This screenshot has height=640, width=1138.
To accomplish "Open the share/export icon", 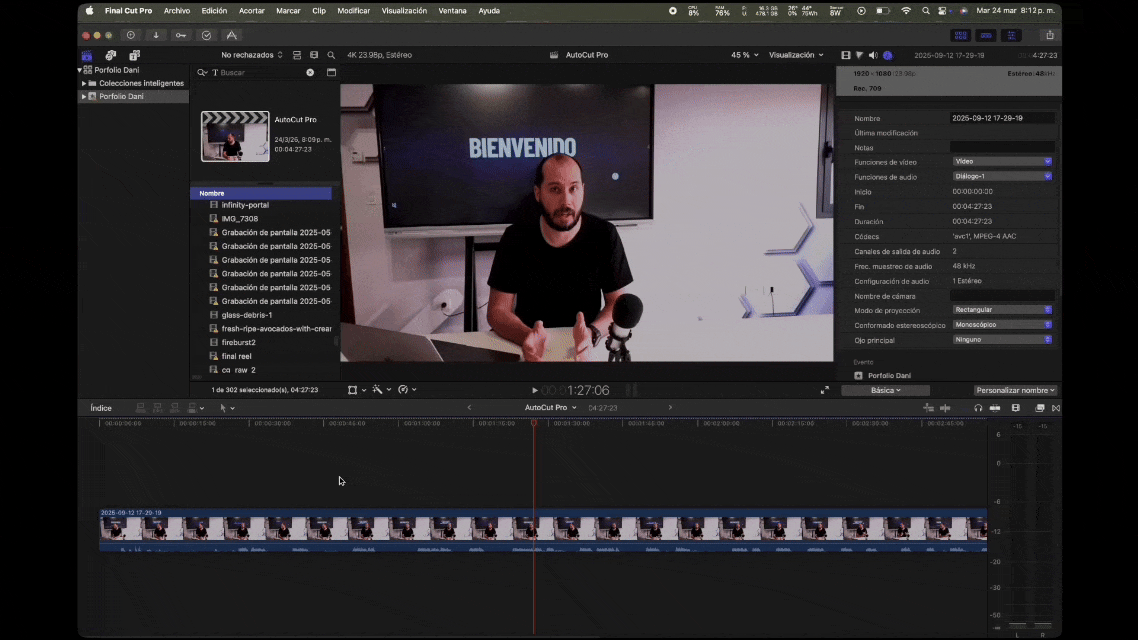I will point(1049,35).
